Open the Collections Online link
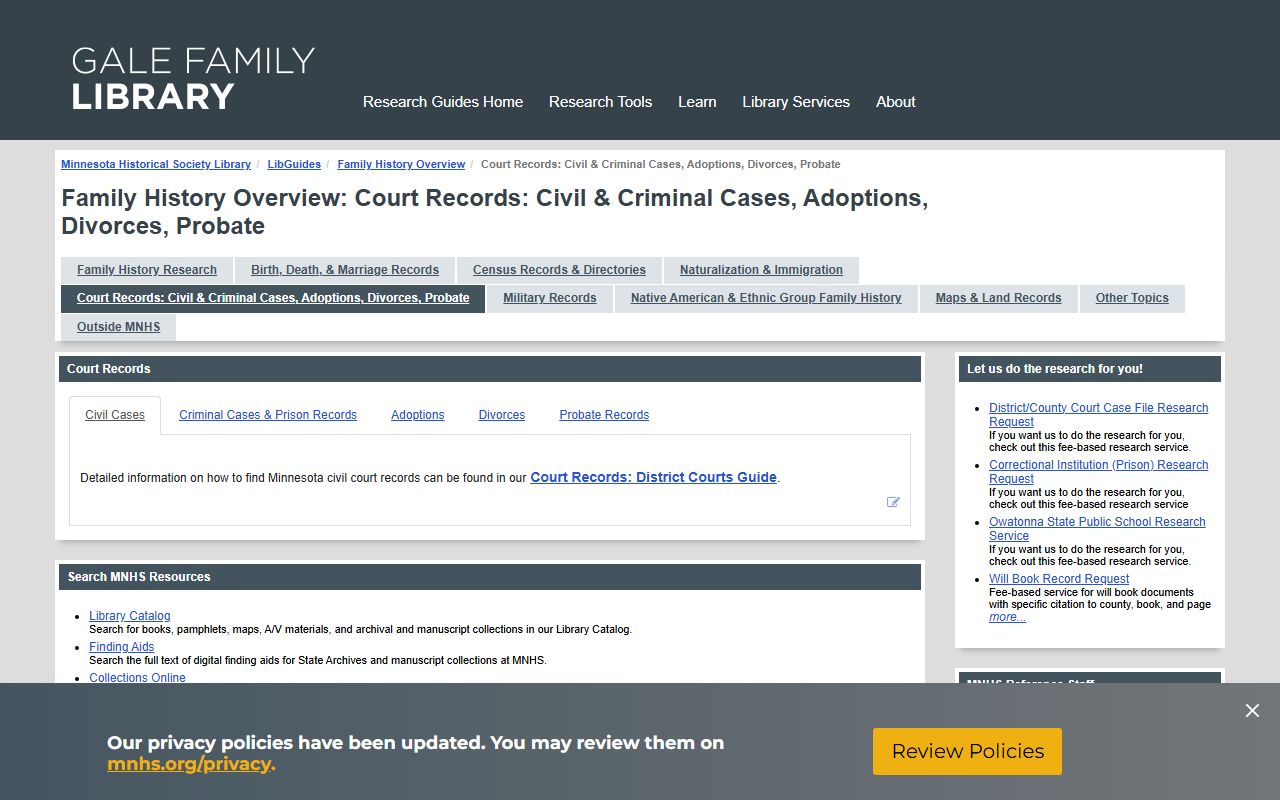The height and width of the screenshot is (800, 1280). pyautogui.click(x=137, y=678)
